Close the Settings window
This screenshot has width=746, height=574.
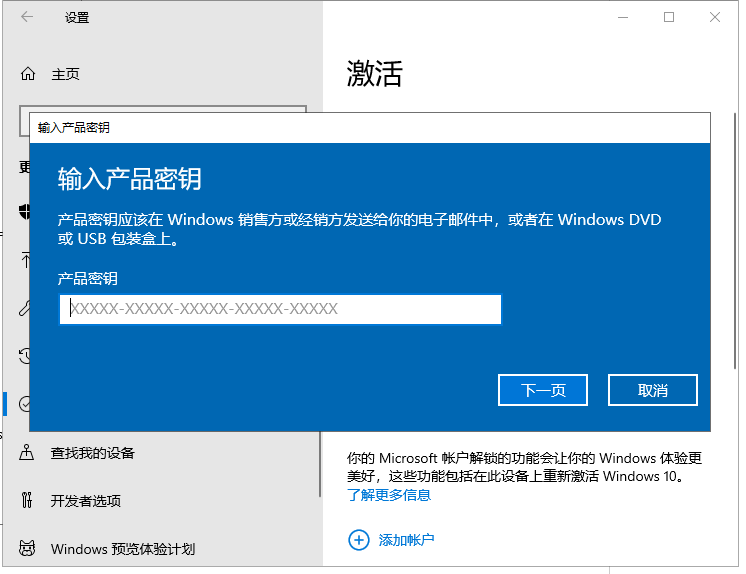coord(715,17)
